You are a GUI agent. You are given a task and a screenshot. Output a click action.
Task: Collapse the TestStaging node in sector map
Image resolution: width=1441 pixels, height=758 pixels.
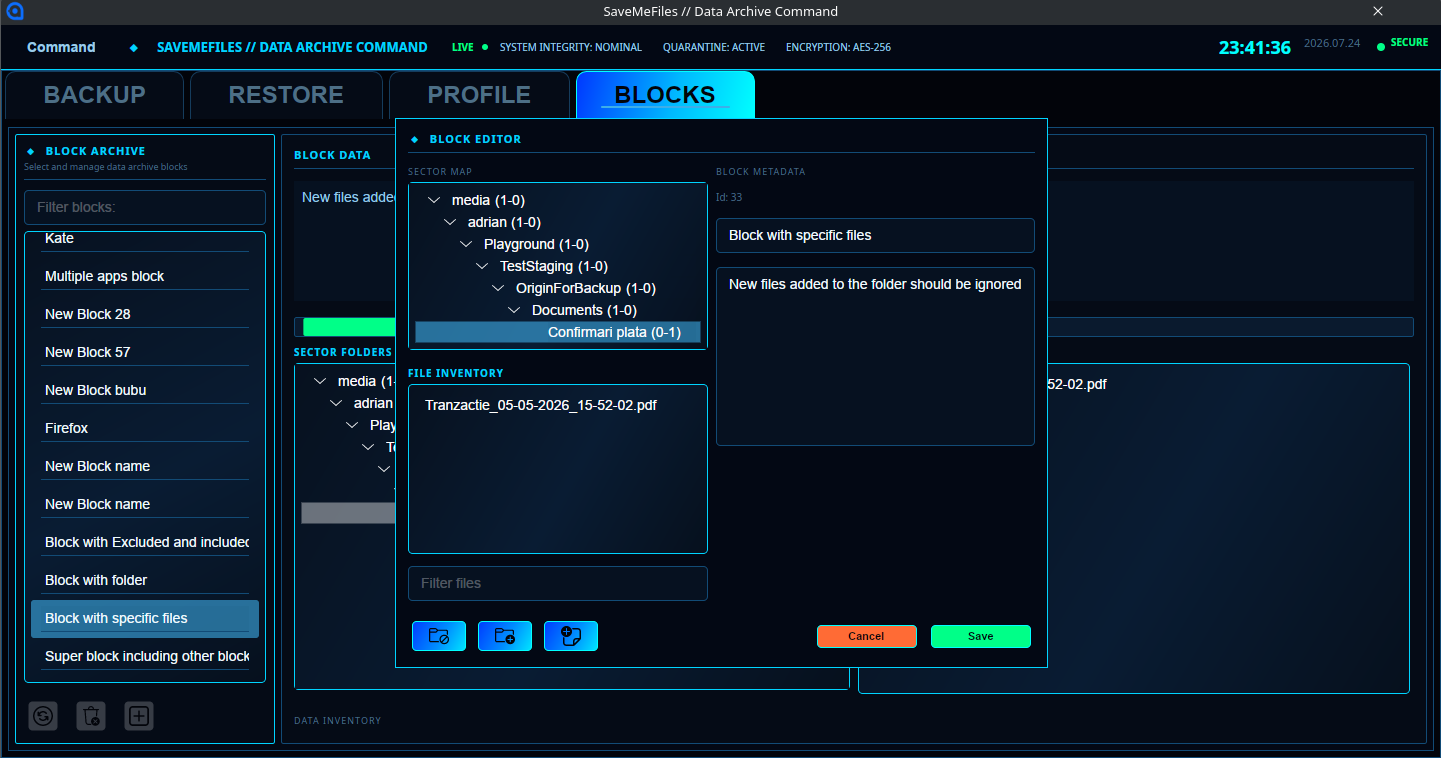(482, 267)
